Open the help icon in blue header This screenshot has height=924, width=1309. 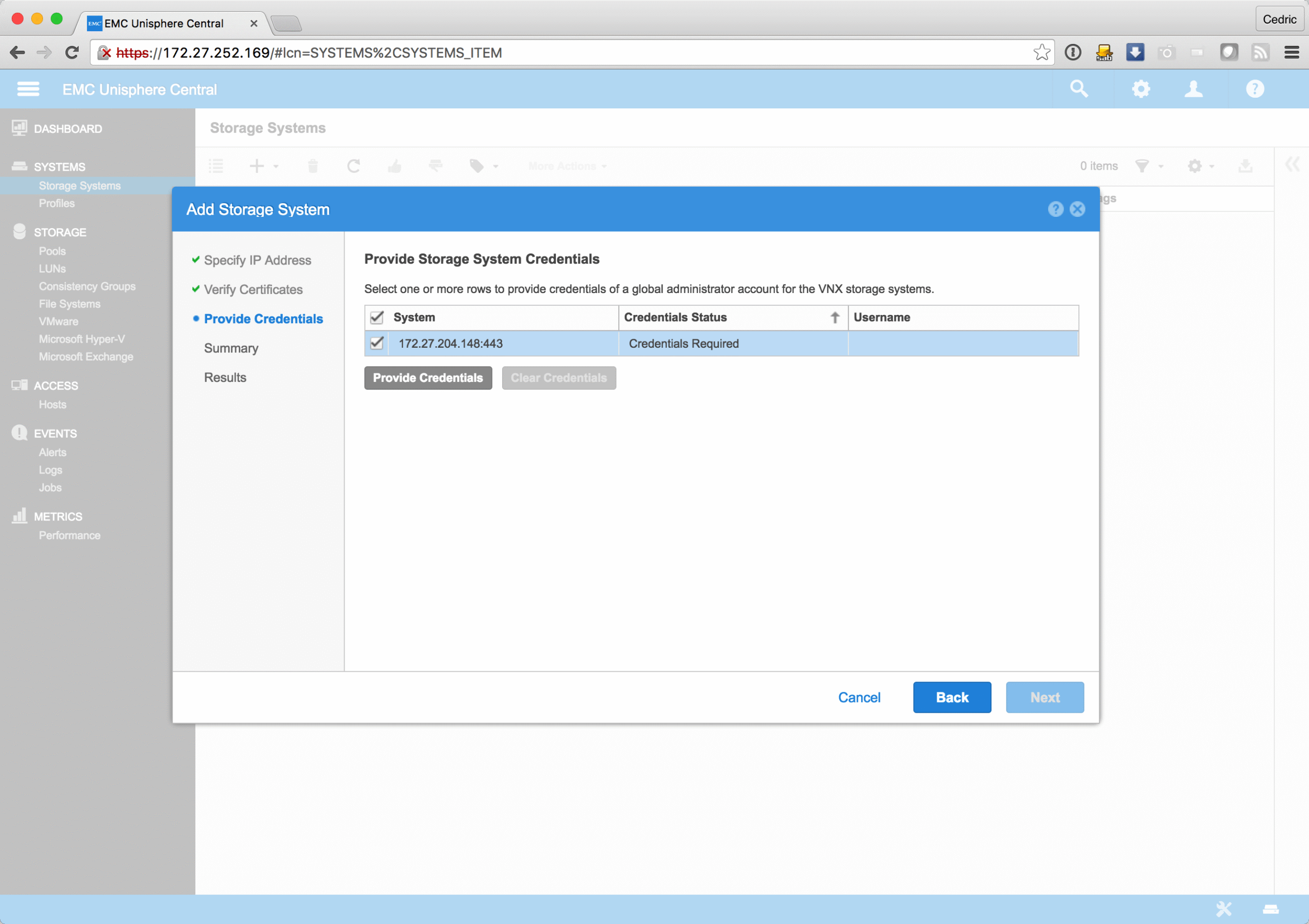coord(1255,89)
